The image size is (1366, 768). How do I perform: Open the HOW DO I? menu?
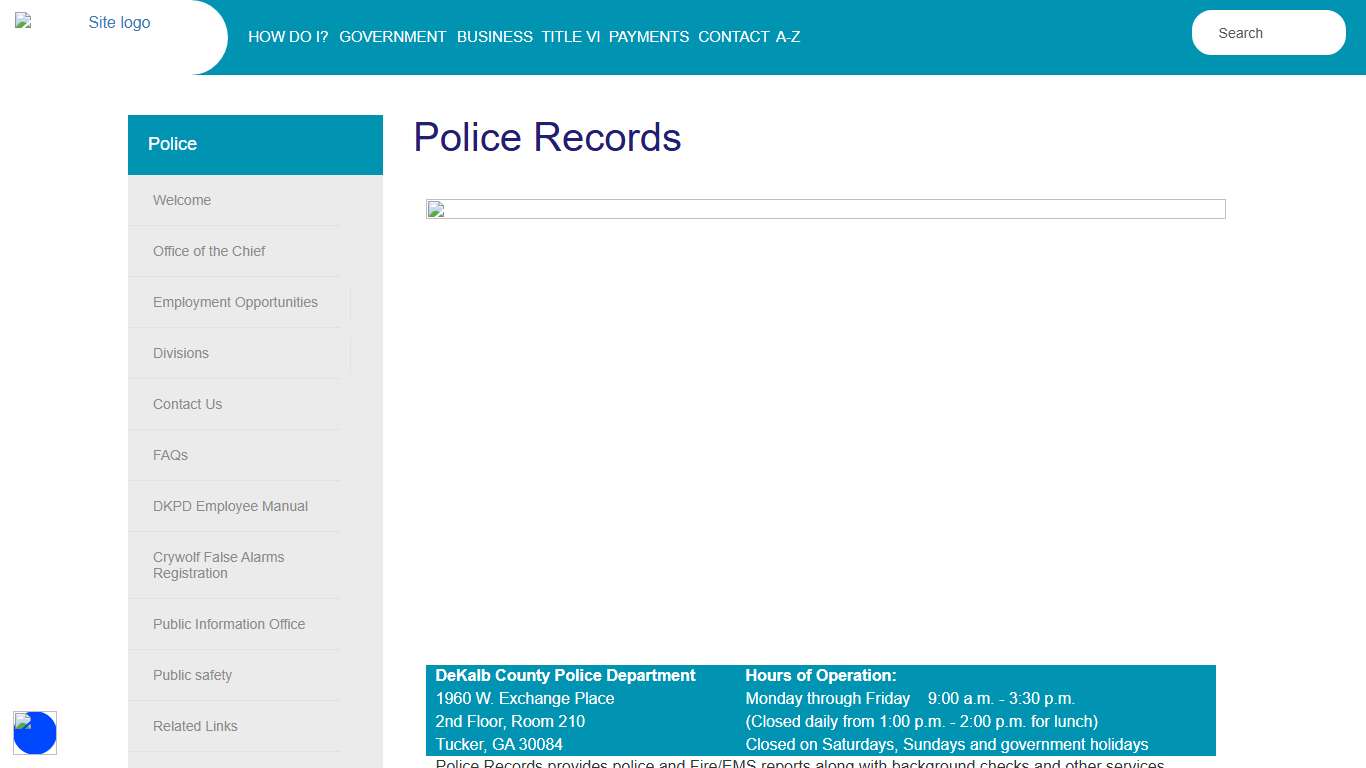288,37
